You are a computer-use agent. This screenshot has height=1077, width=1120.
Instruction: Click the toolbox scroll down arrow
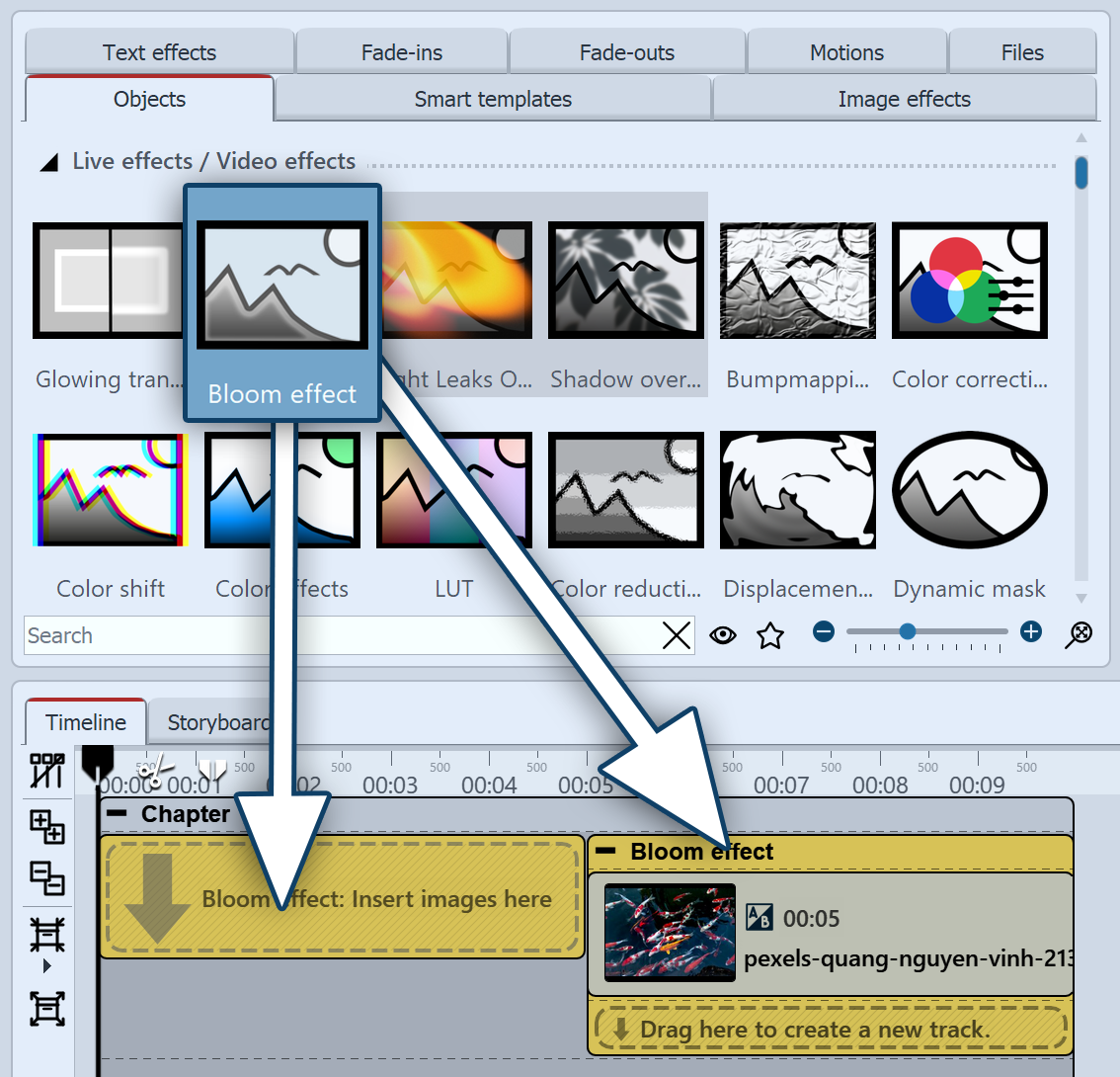click(x=1081, y=598)
